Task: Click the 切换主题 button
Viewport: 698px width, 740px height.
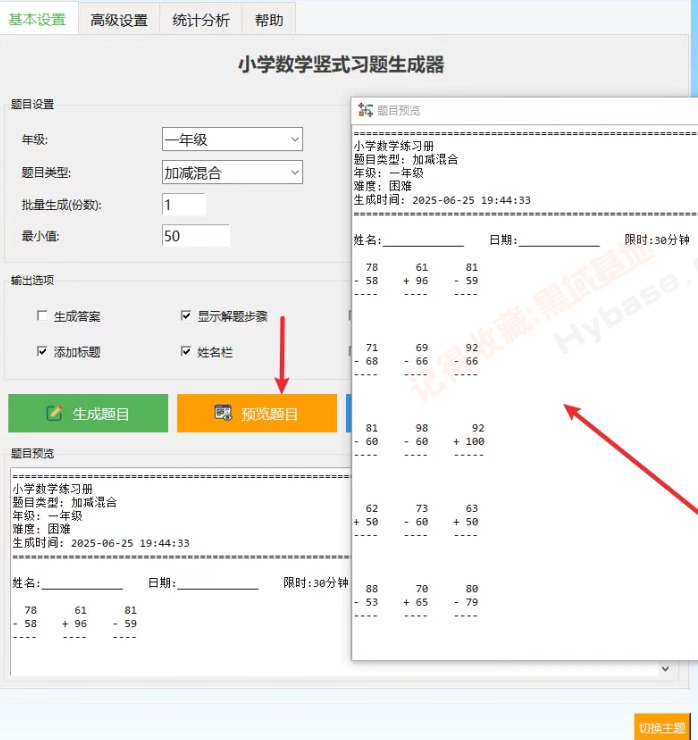Action: (662, 727)
